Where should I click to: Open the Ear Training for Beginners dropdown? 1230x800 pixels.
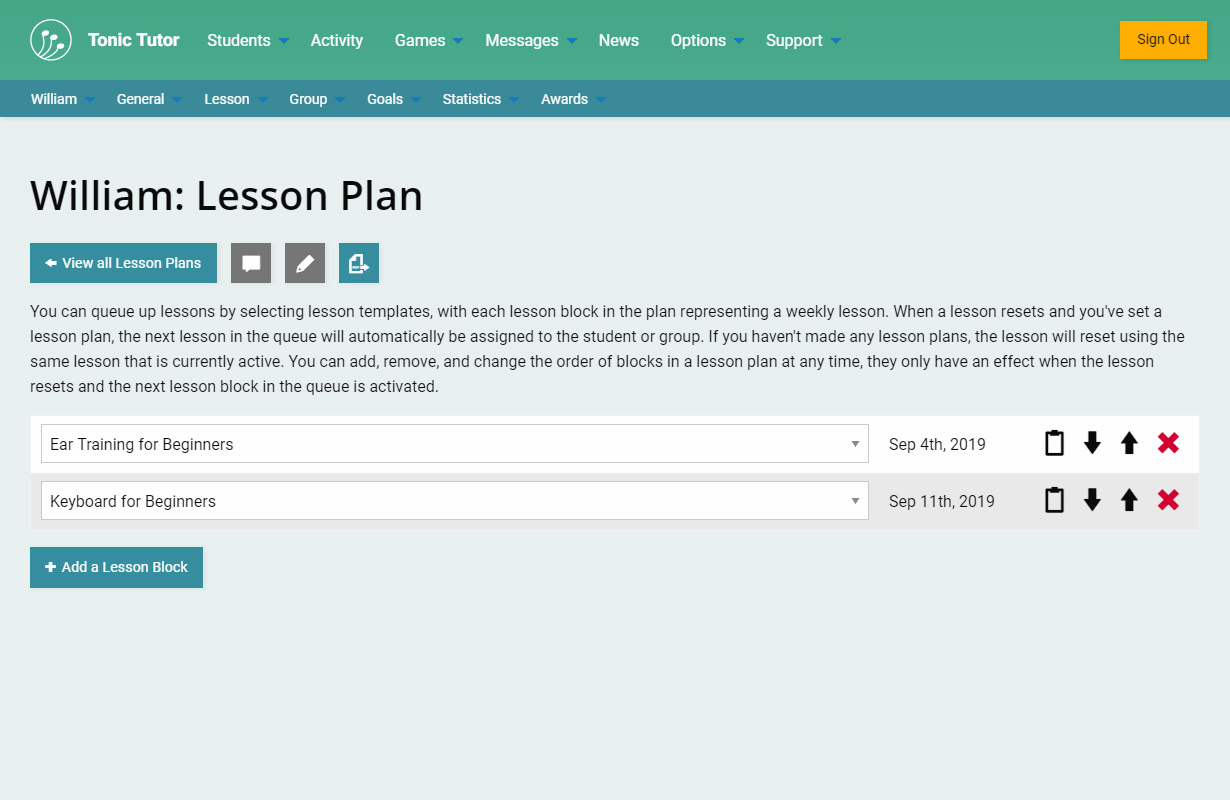tap(454, 444)
